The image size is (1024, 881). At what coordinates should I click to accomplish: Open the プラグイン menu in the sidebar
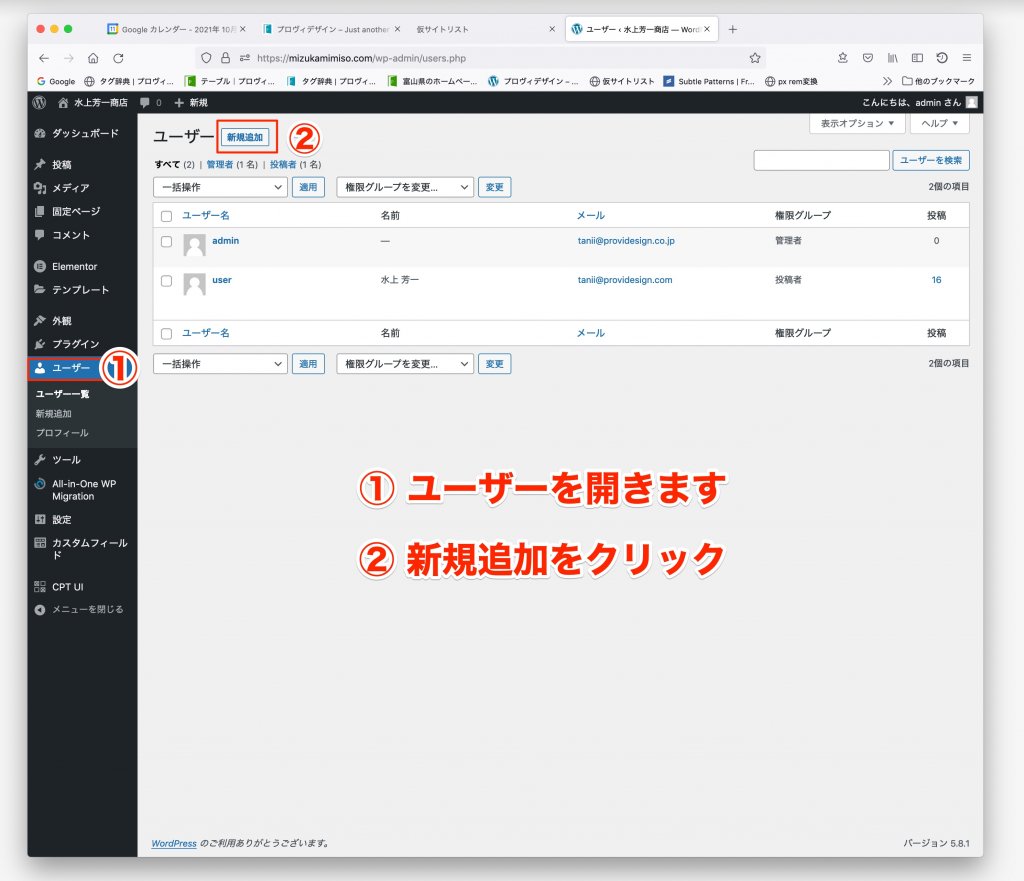[75, 344]
